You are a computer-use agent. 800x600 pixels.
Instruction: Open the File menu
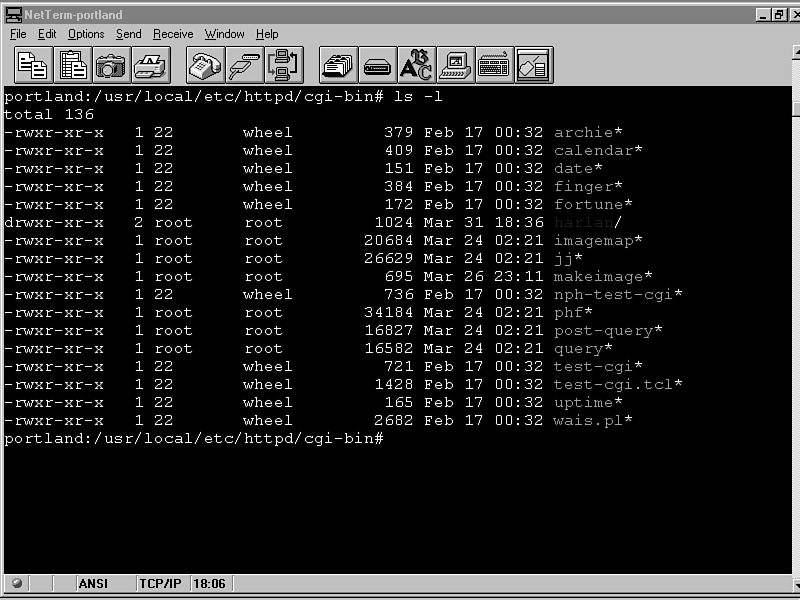19,34
